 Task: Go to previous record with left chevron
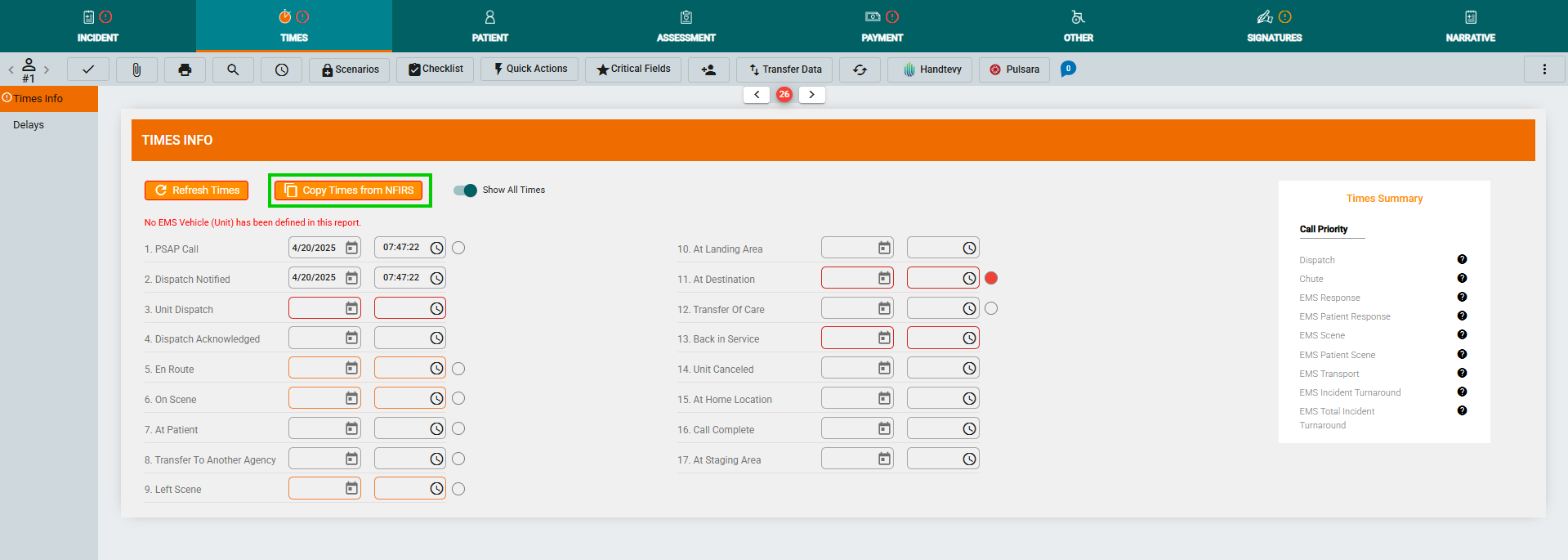coord(757,95)
